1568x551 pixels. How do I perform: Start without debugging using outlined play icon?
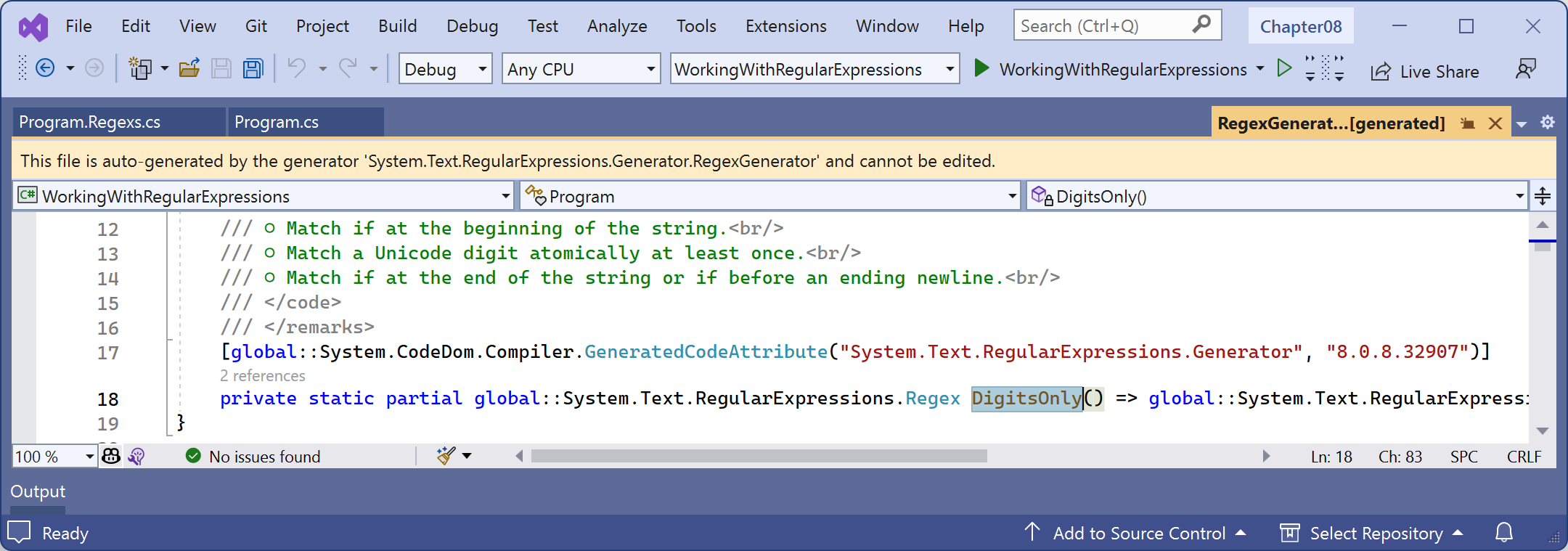click(1284, 68)
